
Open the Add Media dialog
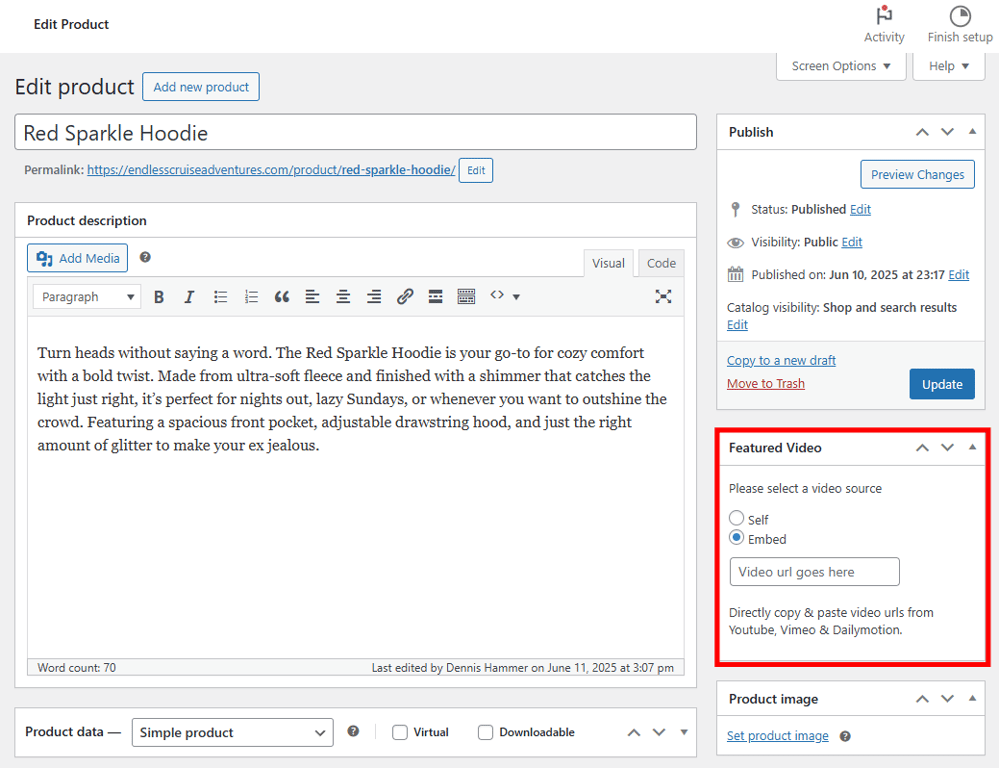[x=77, y=257]
